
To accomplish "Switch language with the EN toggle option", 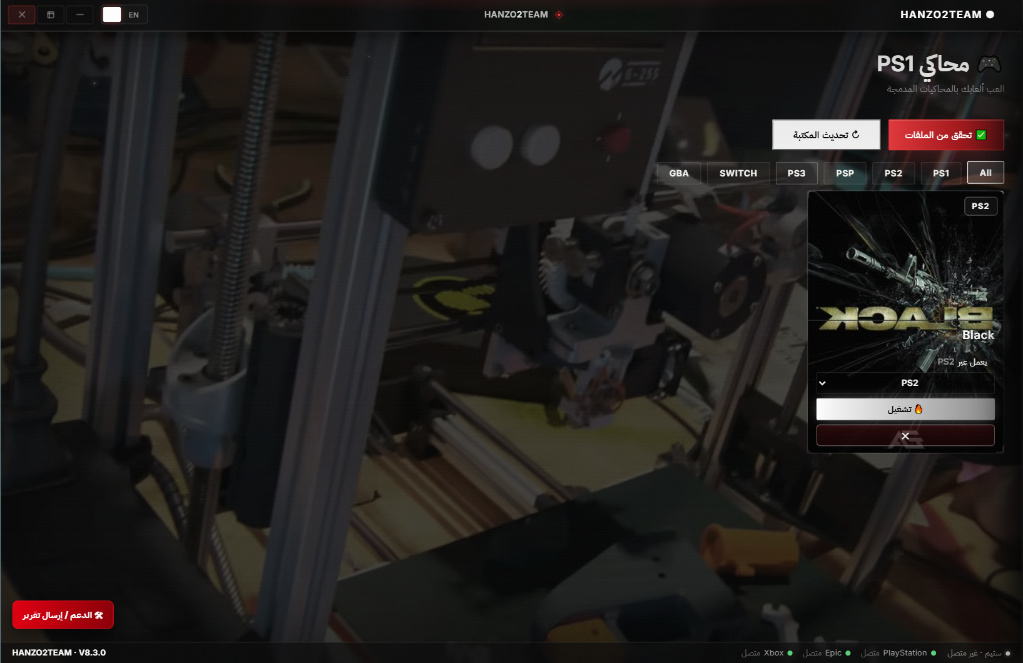I will [134, 15].
